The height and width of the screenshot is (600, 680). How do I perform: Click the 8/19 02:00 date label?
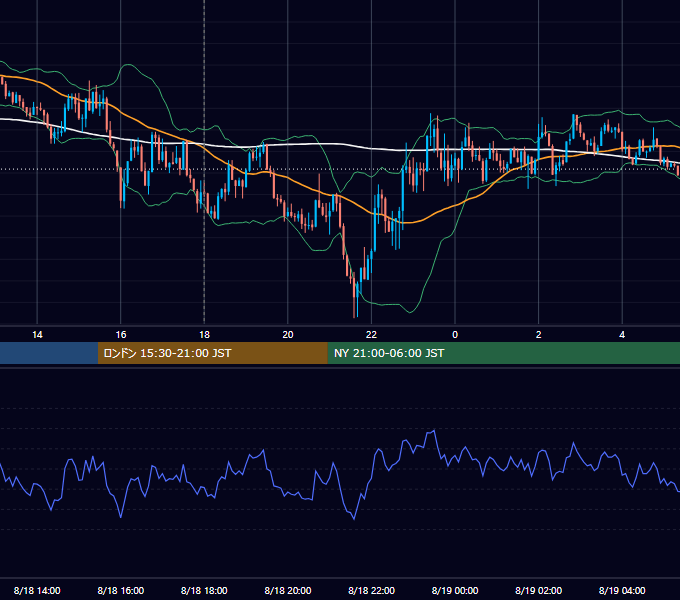coord(539,590)
